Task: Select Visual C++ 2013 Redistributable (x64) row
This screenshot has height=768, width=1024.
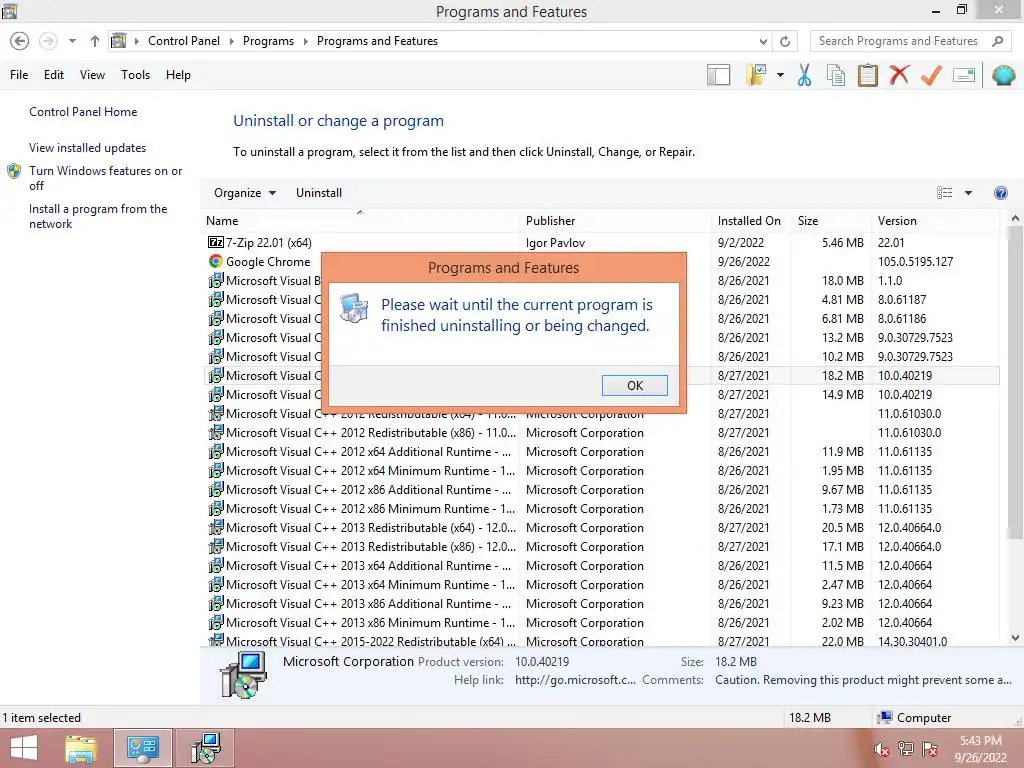Action: pos(601,527)
